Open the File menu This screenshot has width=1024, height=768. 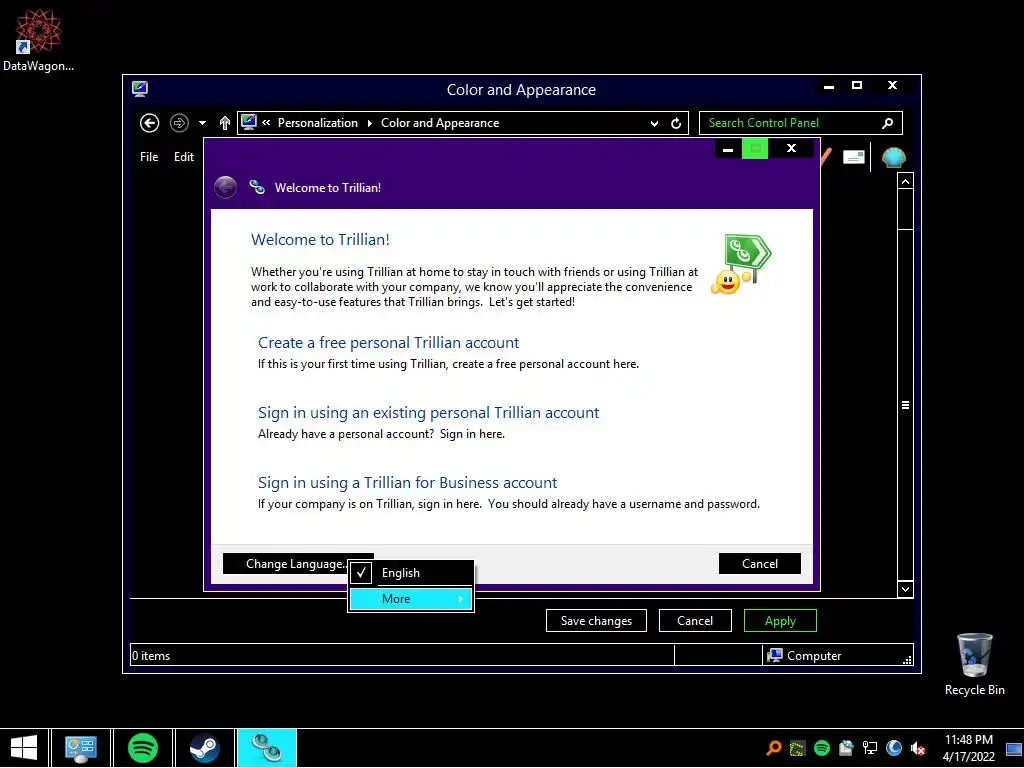(149, 157)
